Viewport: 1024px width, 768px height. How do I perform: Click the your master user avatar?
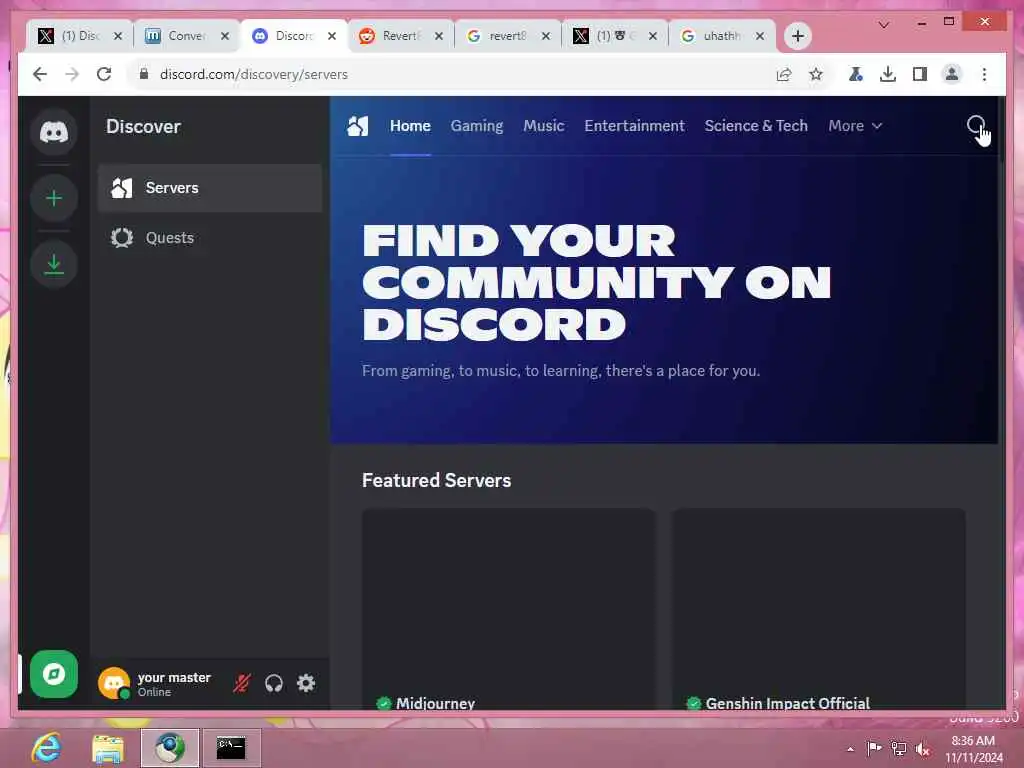click(114, 683)
